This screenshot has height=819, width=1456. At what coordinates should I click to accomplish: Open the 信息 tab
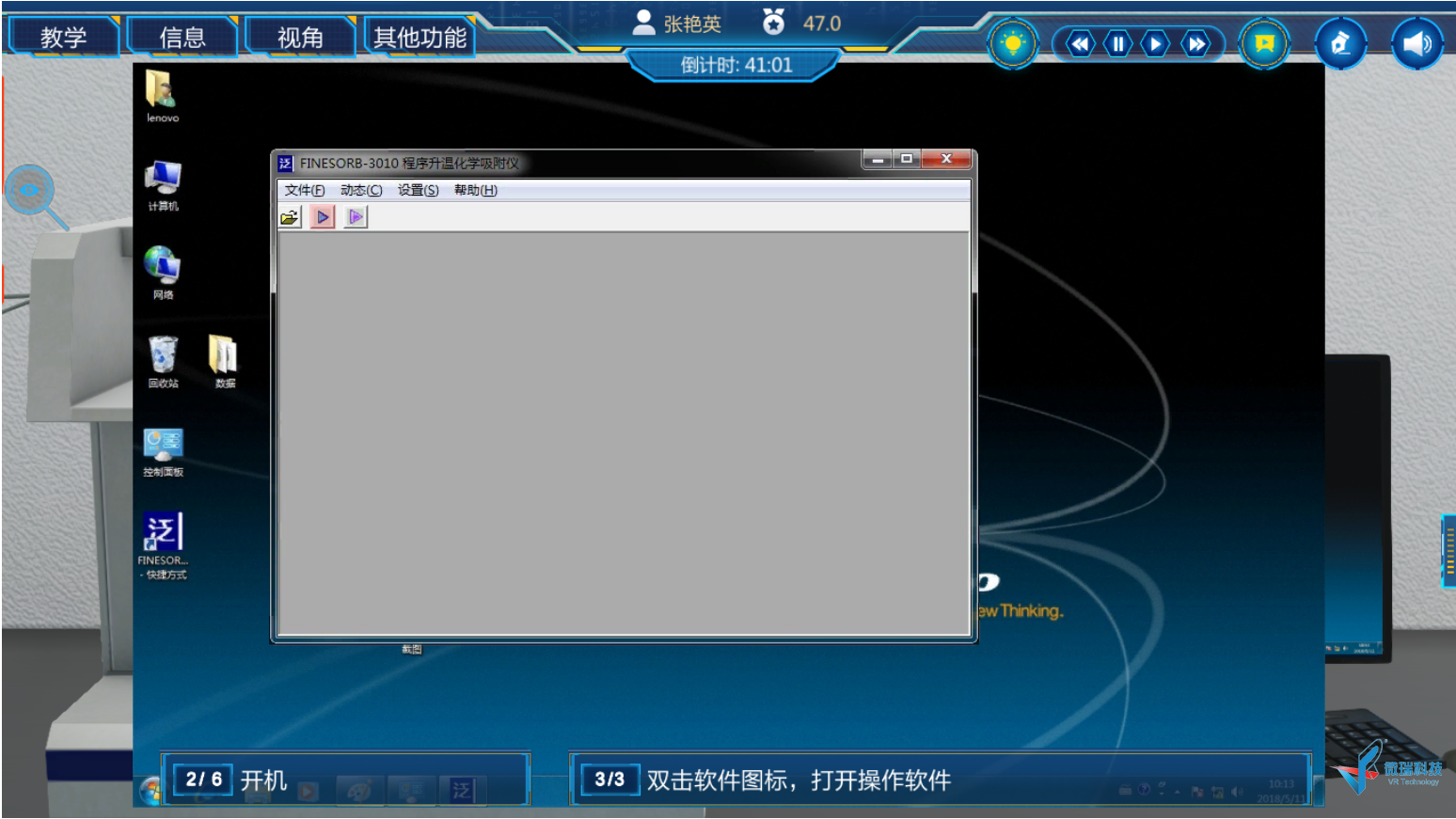coord(182,37)
